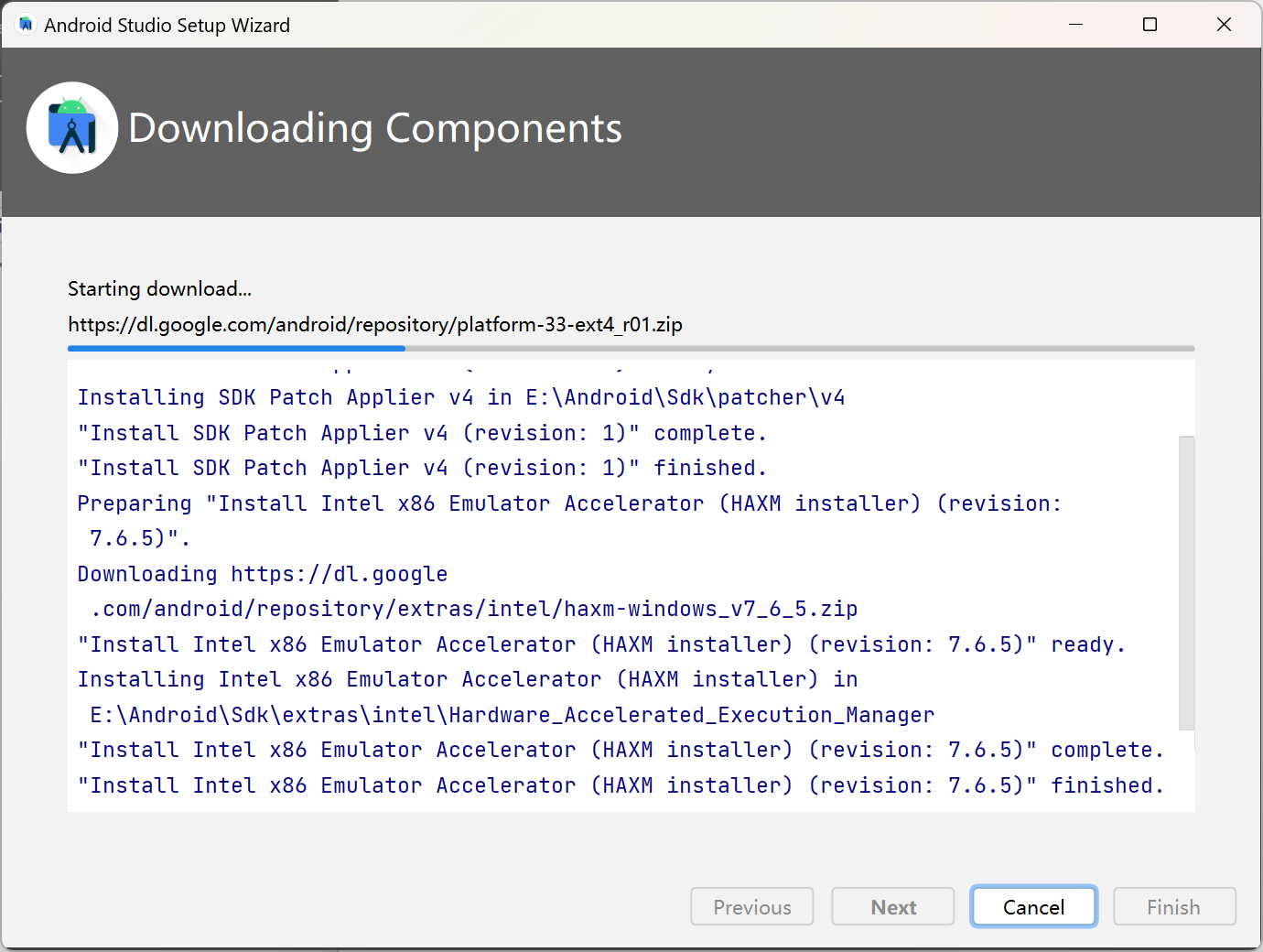
Task: Click the Hardware_Accelerated_Execution_Manager path line
Action: (513, 715)
